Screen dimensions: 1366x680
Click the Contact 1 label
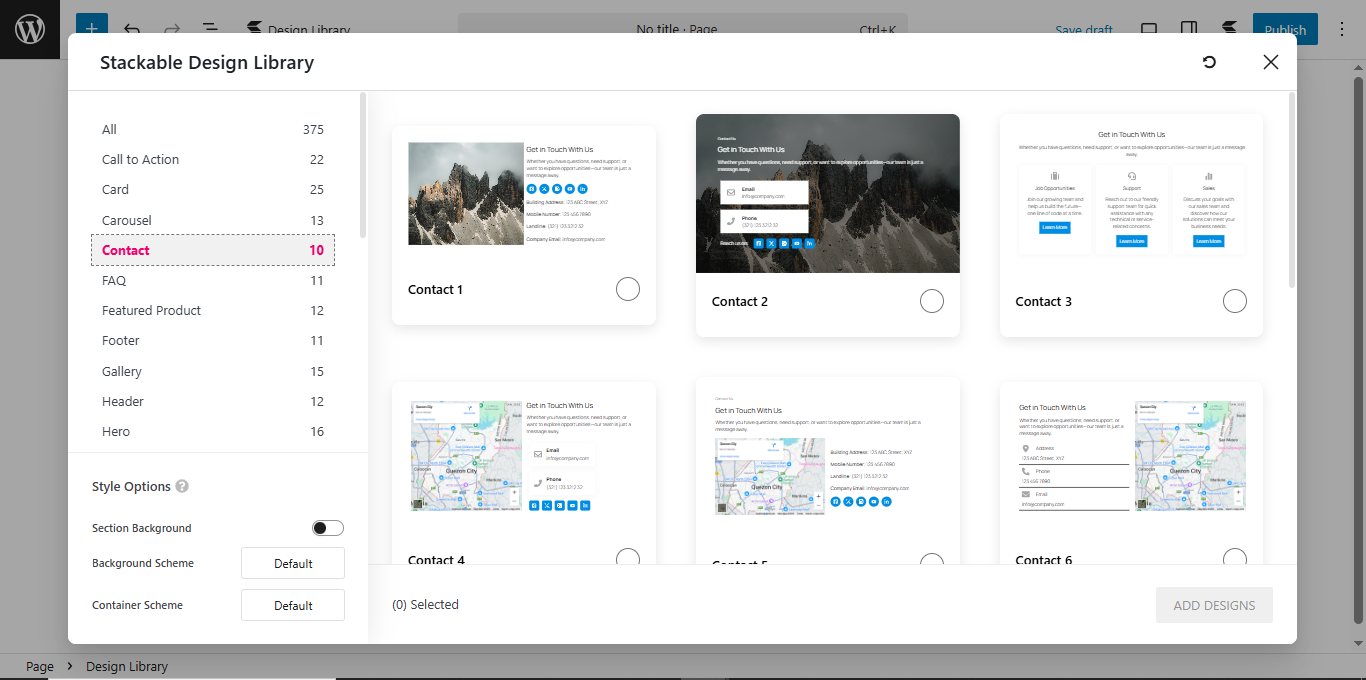(x=435, y=289)
